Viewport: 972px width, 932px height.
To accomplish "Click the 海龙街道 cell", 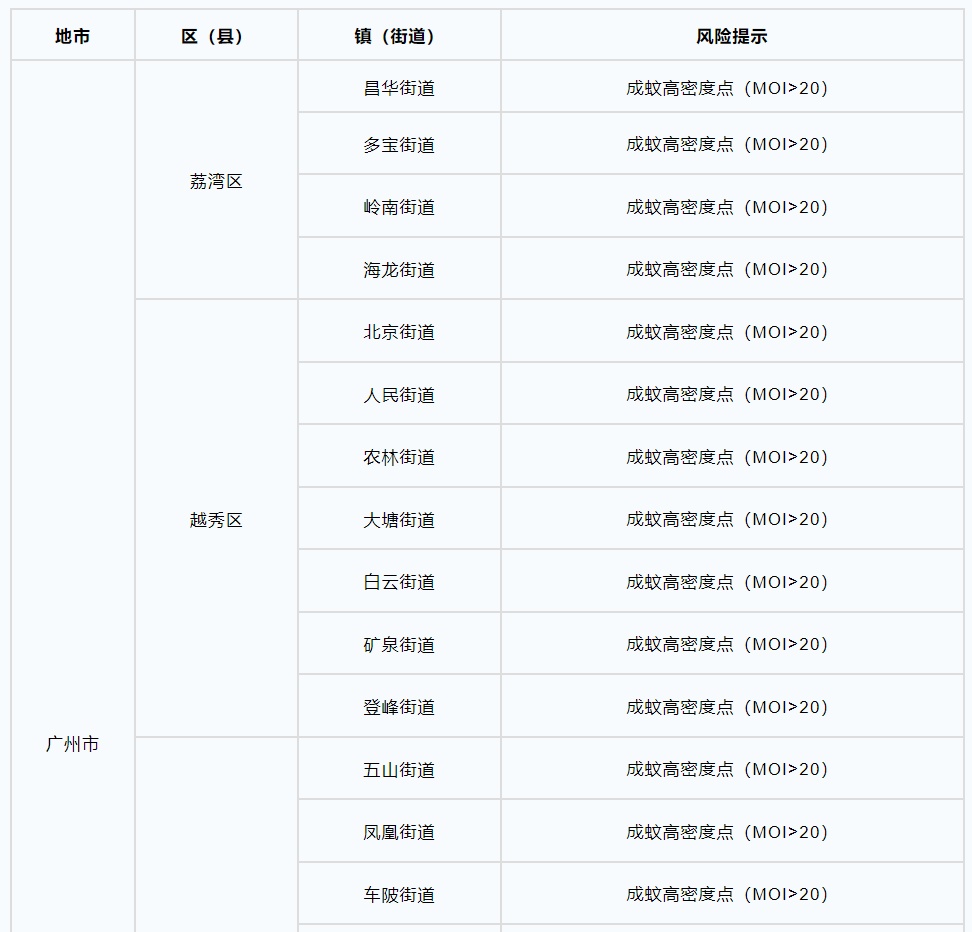I will click(398, 268).
